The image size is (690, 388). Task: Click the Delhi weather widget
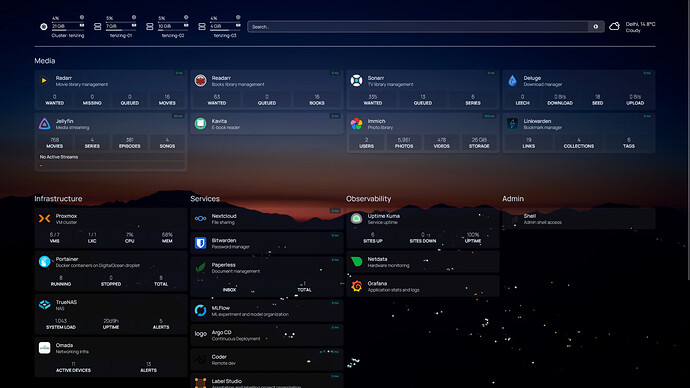(632, 27)
